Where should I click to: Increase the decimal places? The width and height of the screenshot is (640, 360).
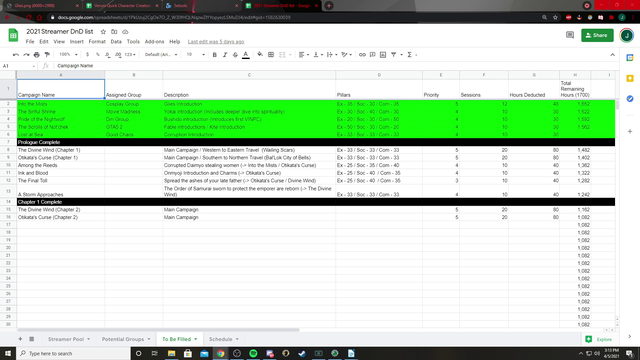(x=118, y=55)
